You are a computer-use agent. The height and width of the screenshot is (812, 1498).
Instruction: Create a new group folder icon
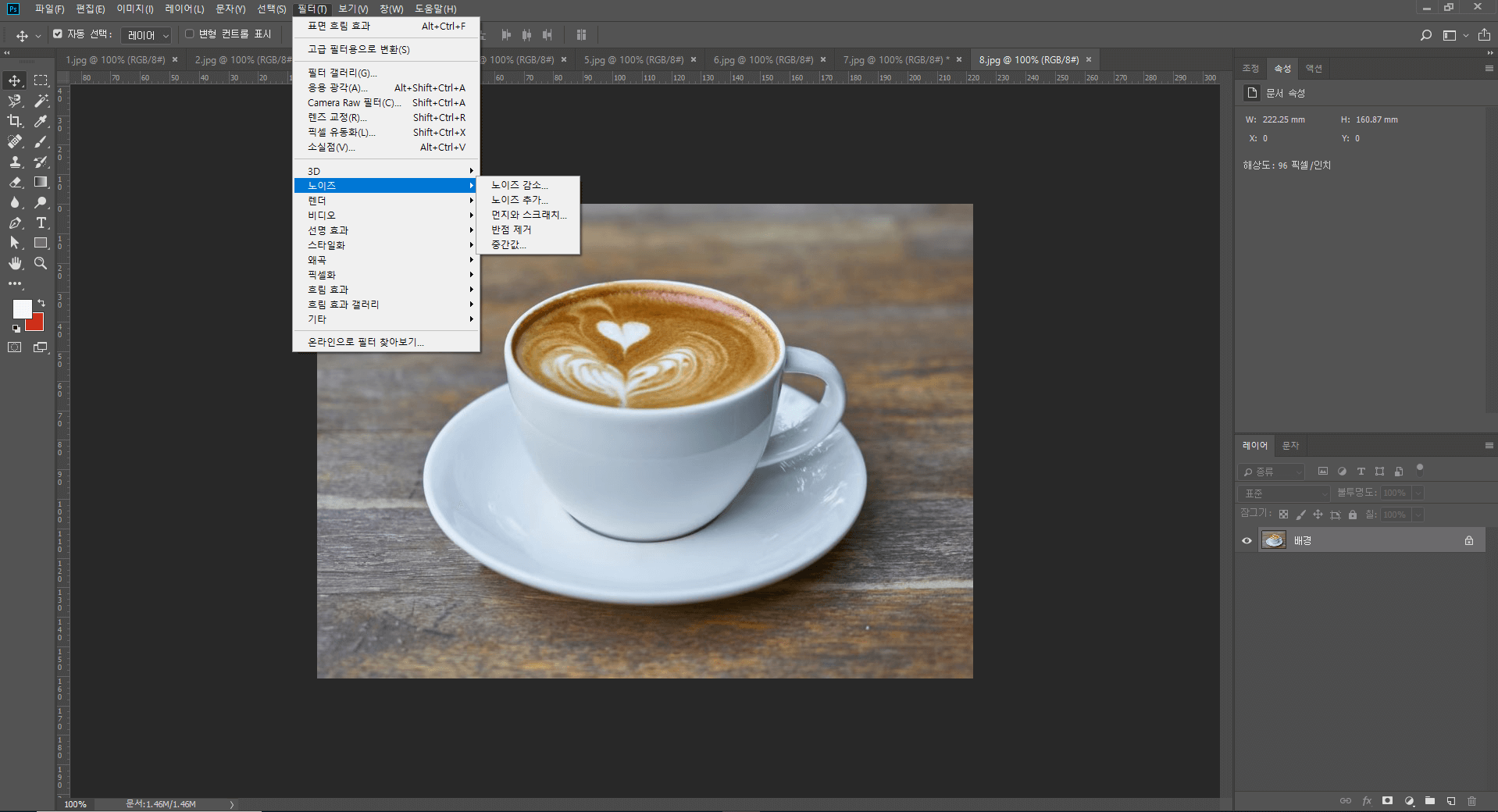pos(1429,801)
